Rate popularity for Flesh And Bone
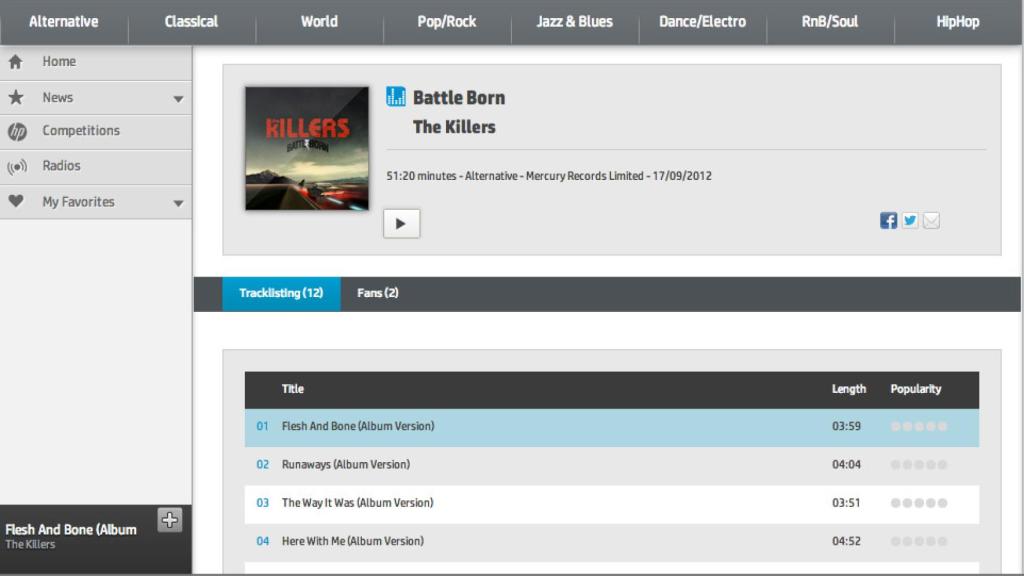The image size is (1024, 576). tap(917, 425)
